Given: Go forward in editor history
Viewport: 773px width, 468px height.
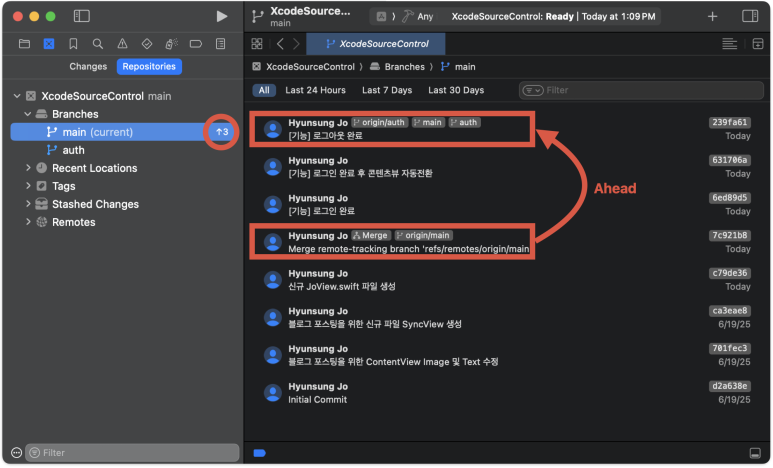Looking at the screenshot, I should [296, 44].
